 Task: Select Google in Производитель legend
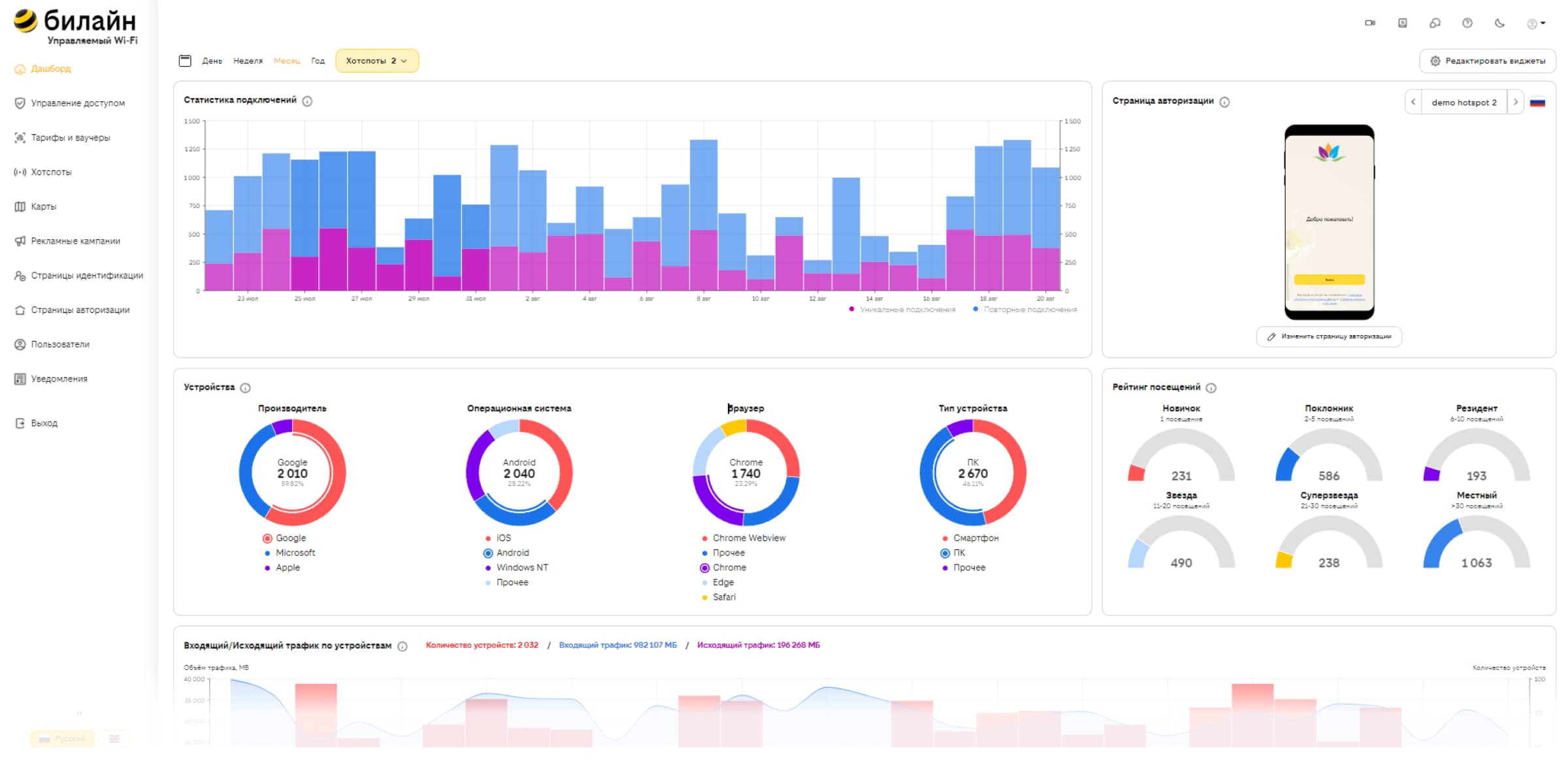click(284, 538)
